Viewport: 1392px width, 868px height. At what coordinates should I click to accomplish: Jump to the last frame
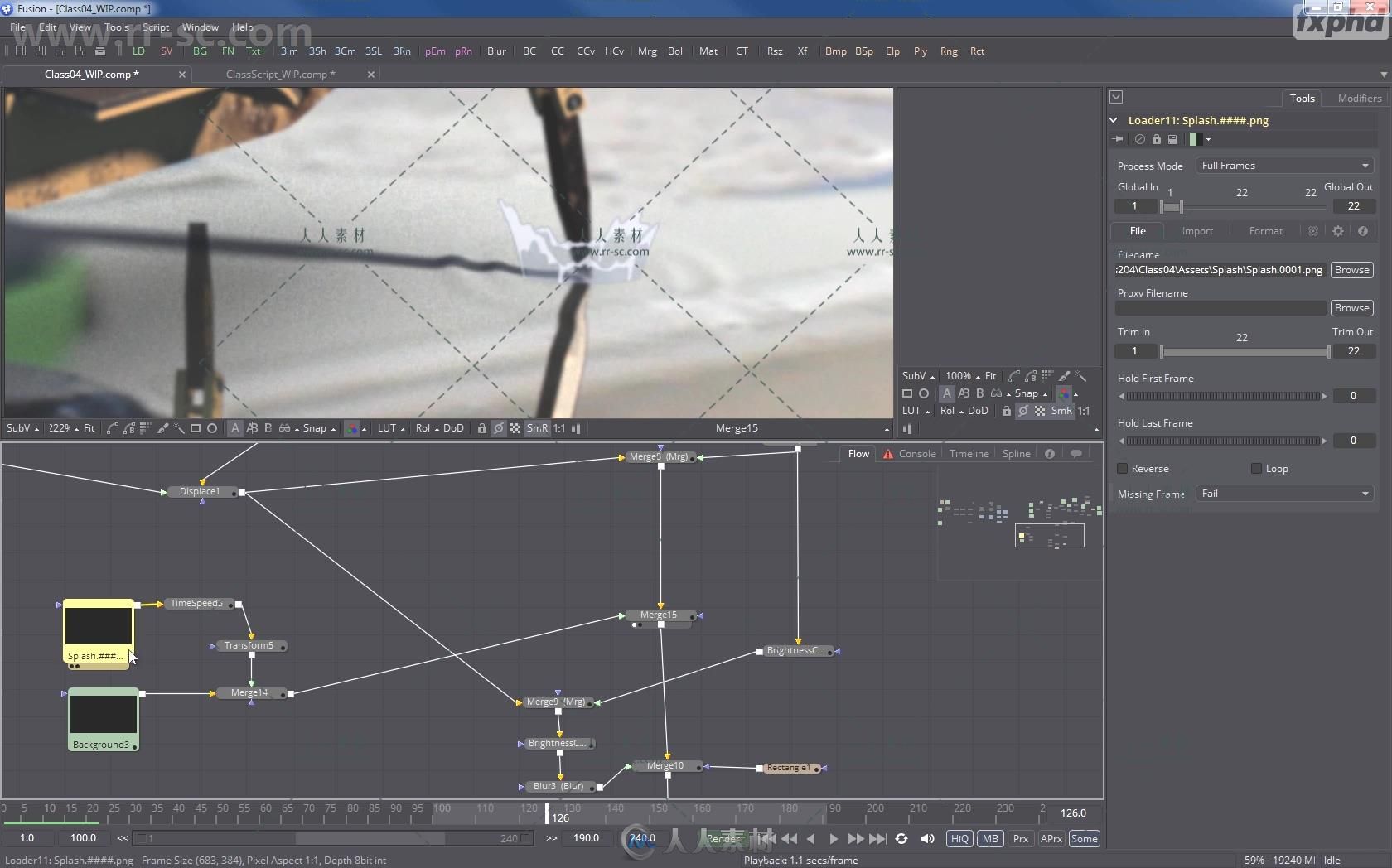(x=879, y=838)
